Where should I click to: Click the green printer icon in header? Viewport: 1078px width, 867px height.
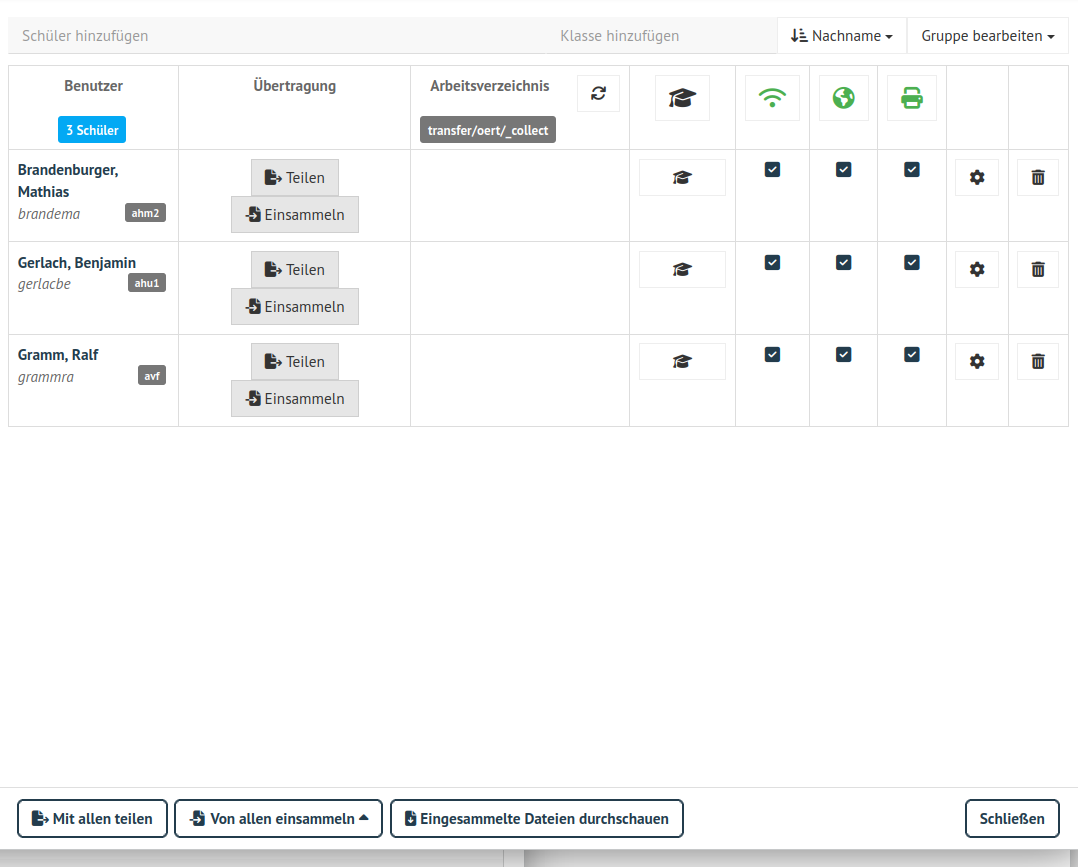(x=912, y=98)
